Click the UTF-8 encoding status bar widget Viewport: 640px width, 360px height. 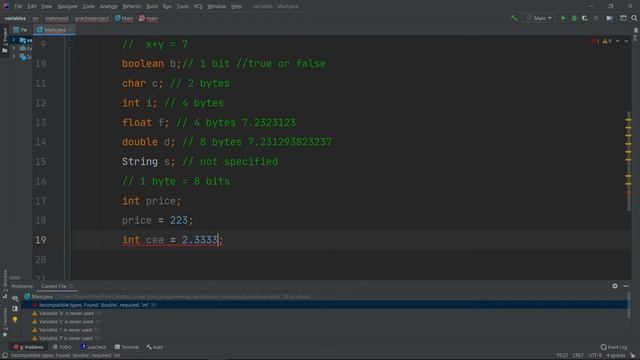[595, 356]
